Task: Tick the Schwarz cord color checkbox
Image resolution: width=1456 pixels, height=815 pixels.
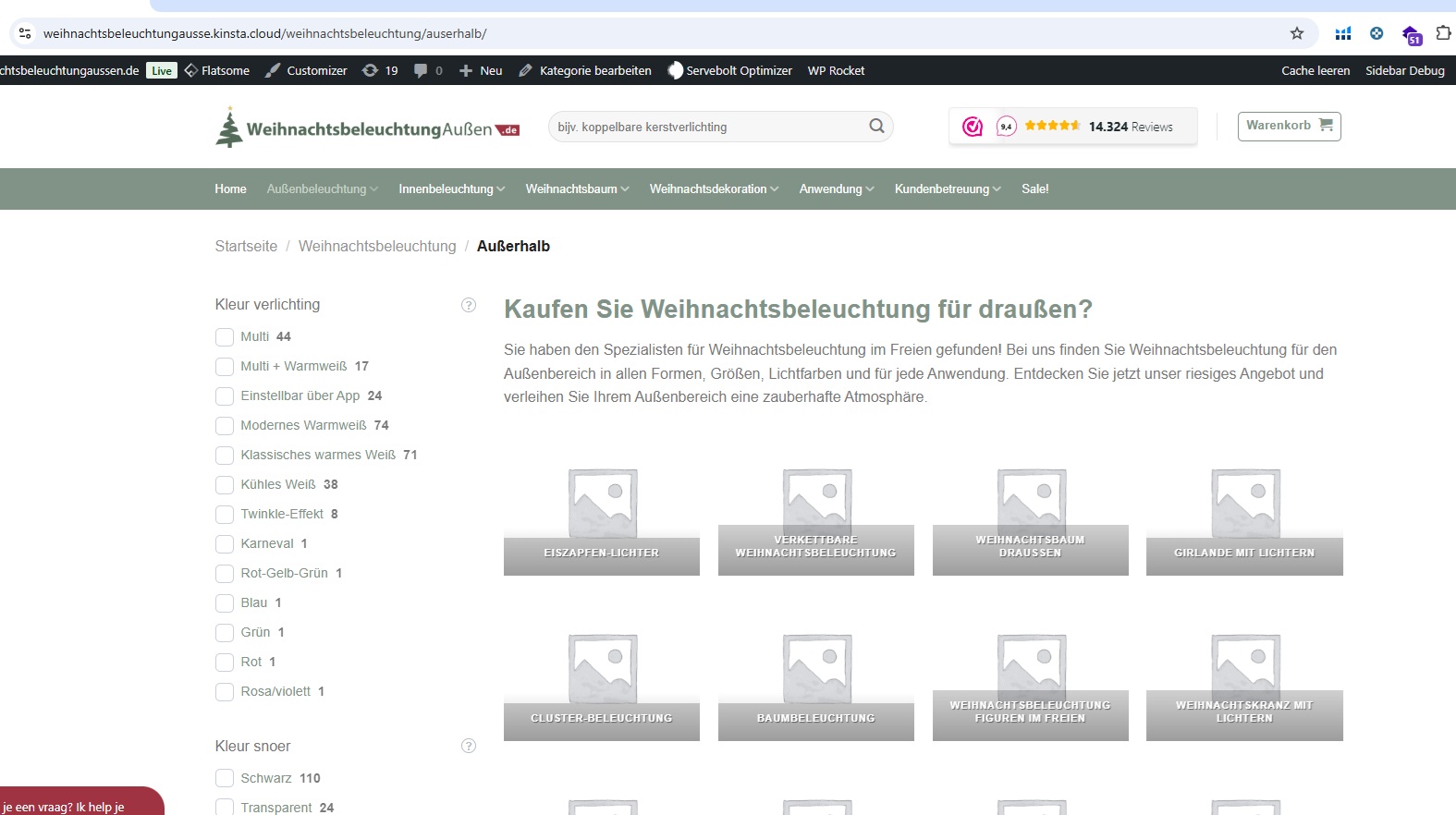Action: (x=225, y=779)
